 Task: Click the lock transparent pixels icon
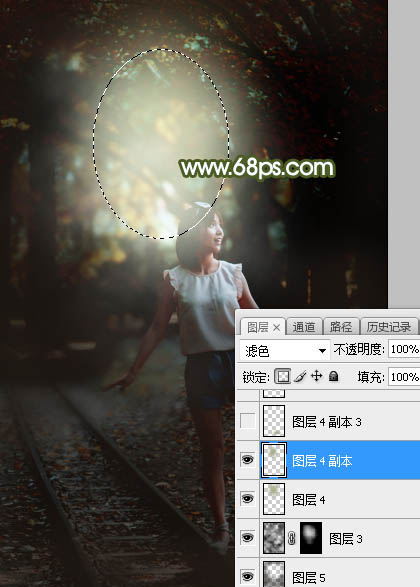click(283, 376)
